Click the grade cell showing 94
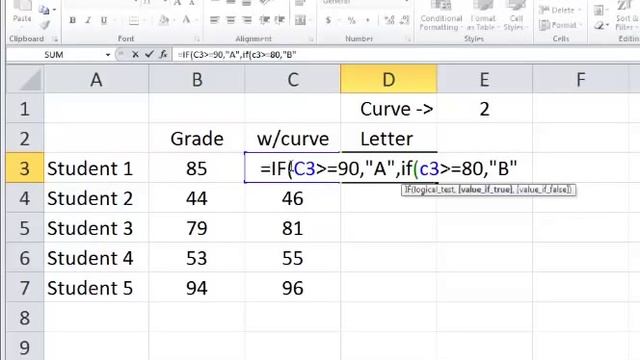The image size is (640, 360). 197,288
